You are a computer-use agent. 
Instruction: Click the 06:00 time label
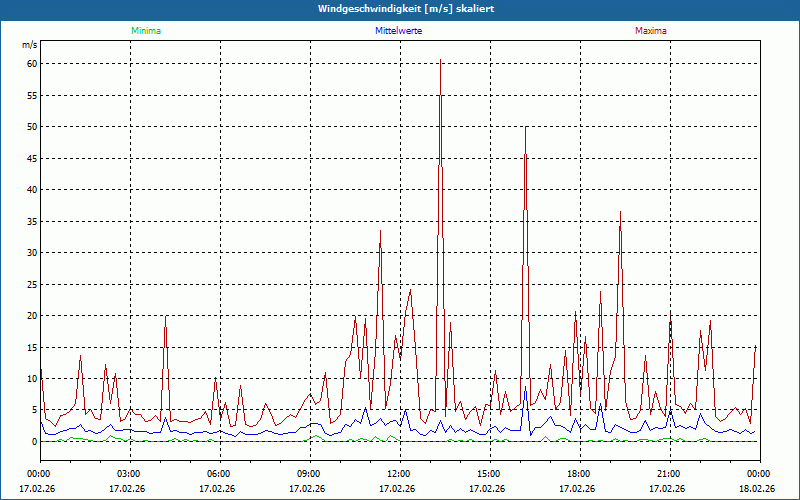[x=219, y=473]
